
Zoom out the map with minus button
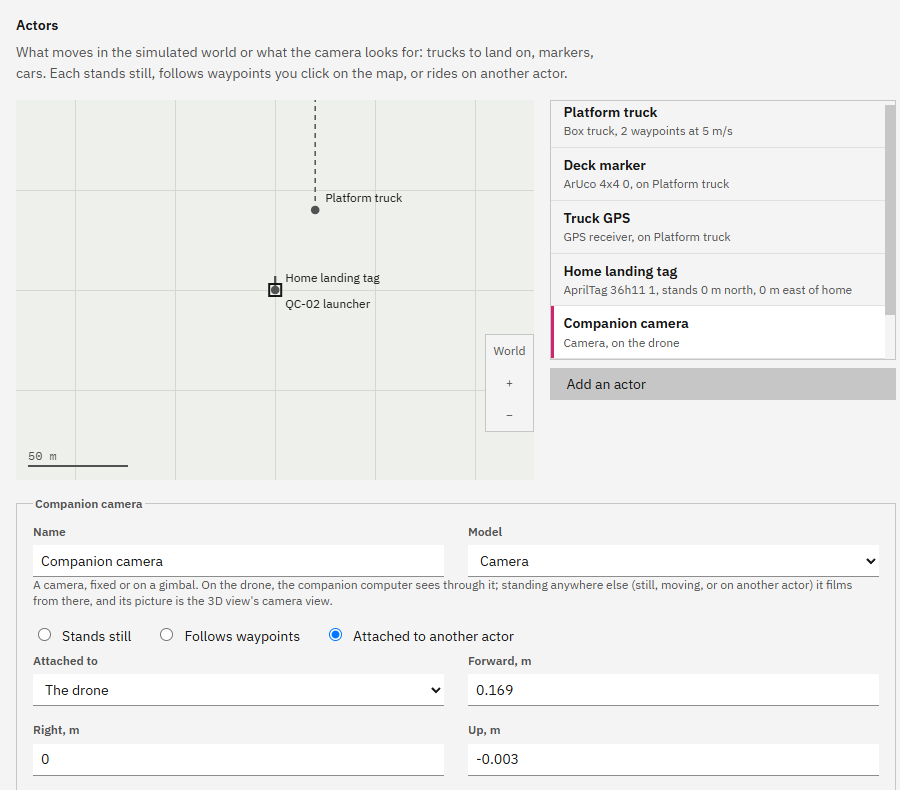tap(509, 415)
